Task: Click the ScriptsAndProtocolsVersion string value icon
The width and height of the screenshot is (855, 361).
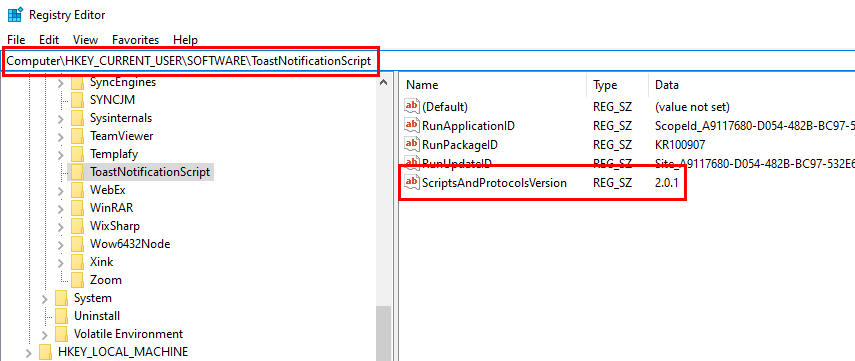Action: point(412,183)
